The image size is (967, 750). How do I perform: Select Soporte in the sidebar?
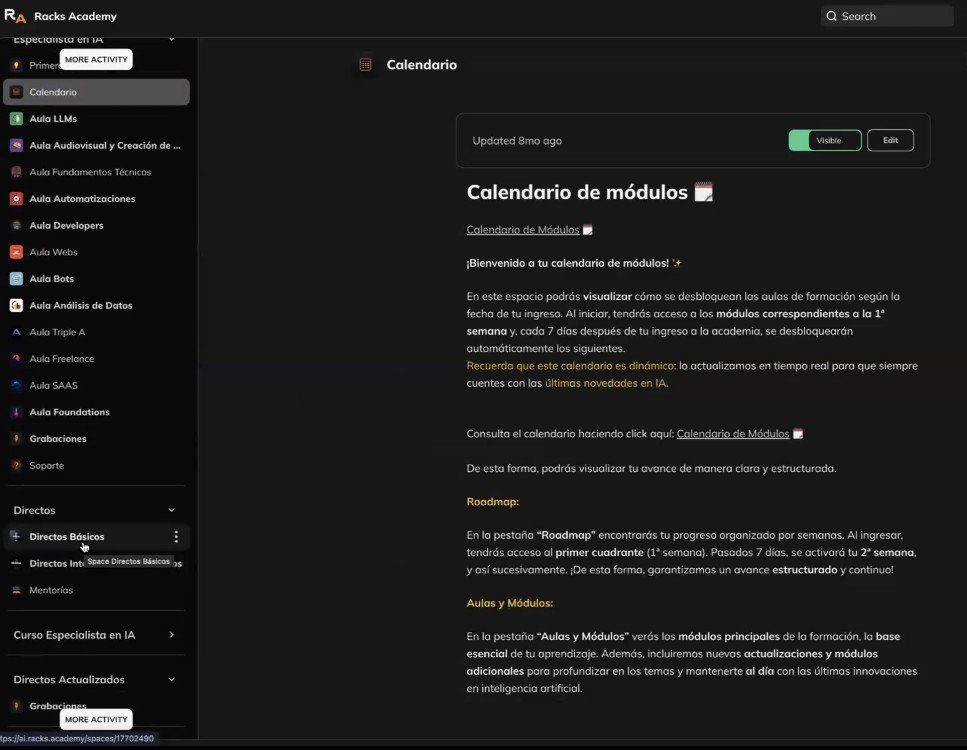[46, 466]
